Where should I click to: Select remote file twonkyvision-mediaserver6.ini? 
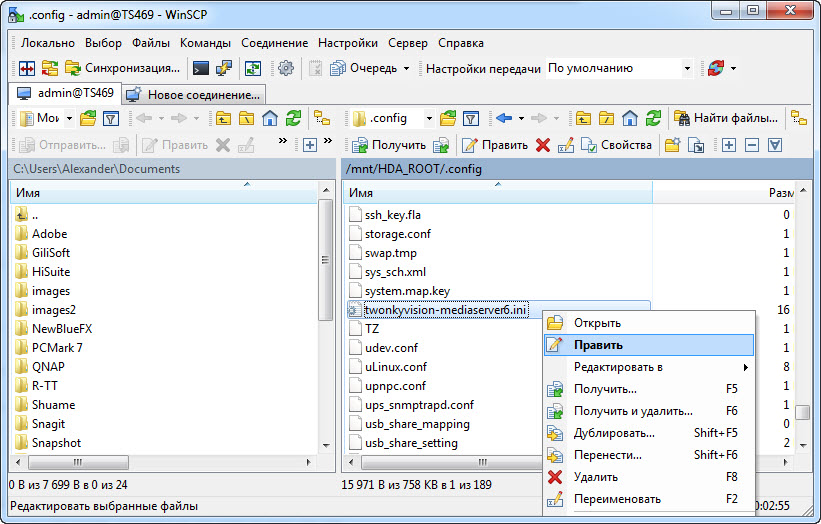pos(445,310)
